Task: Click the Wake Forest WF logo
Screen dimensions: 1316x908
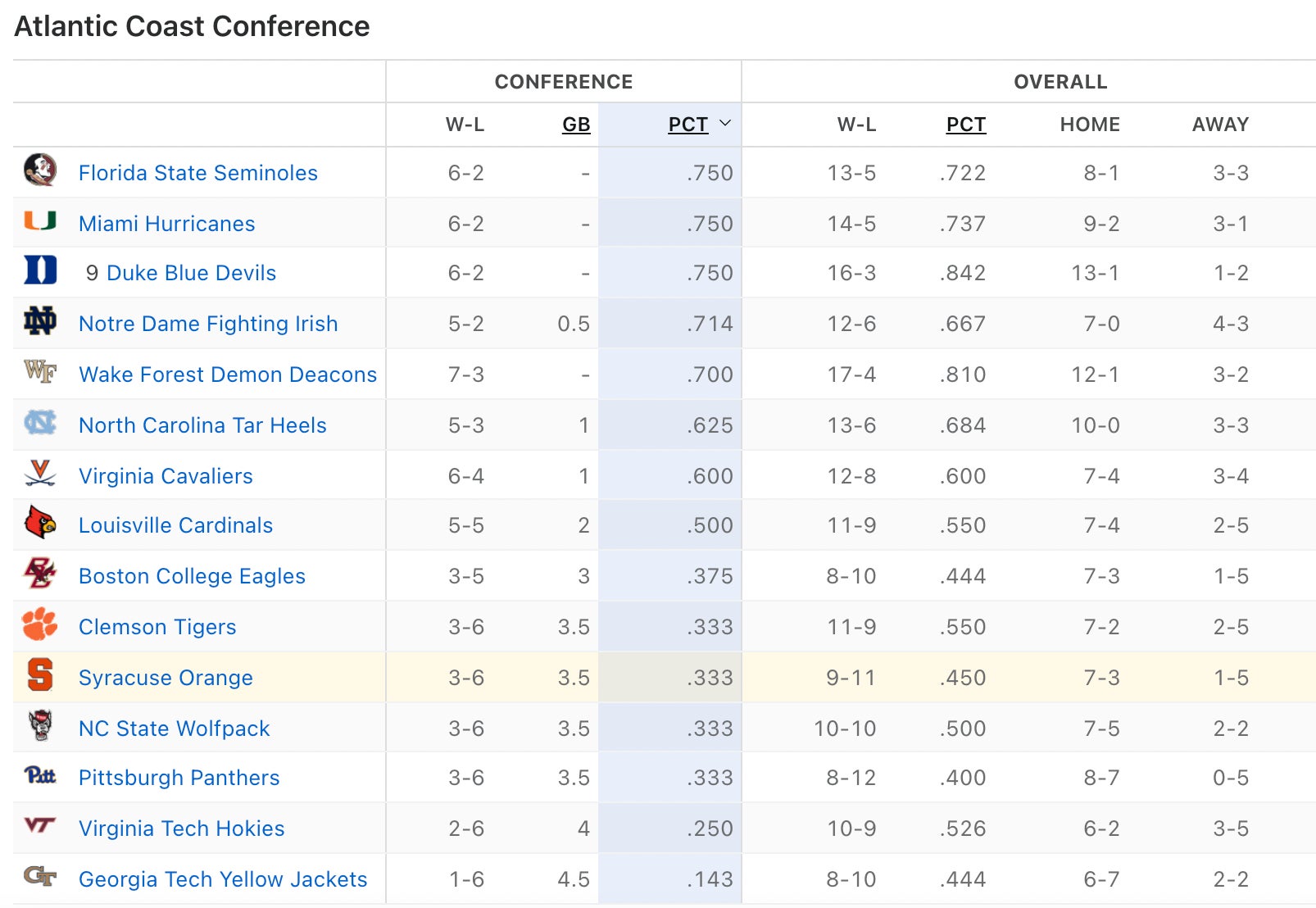Action: [x=39, y=372]
